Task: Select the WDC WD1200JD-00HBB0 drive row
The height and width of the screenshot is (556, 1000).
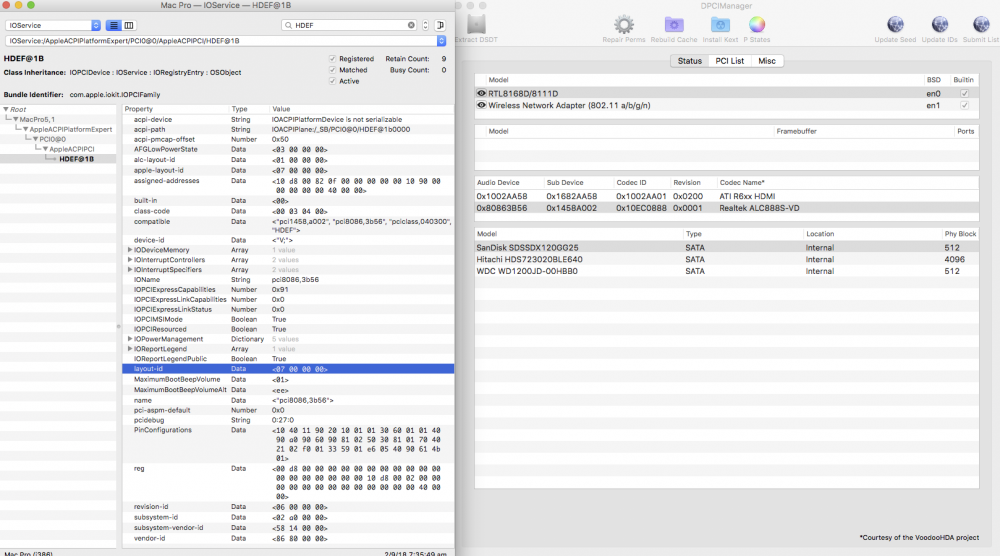Action: pos(726,271)
